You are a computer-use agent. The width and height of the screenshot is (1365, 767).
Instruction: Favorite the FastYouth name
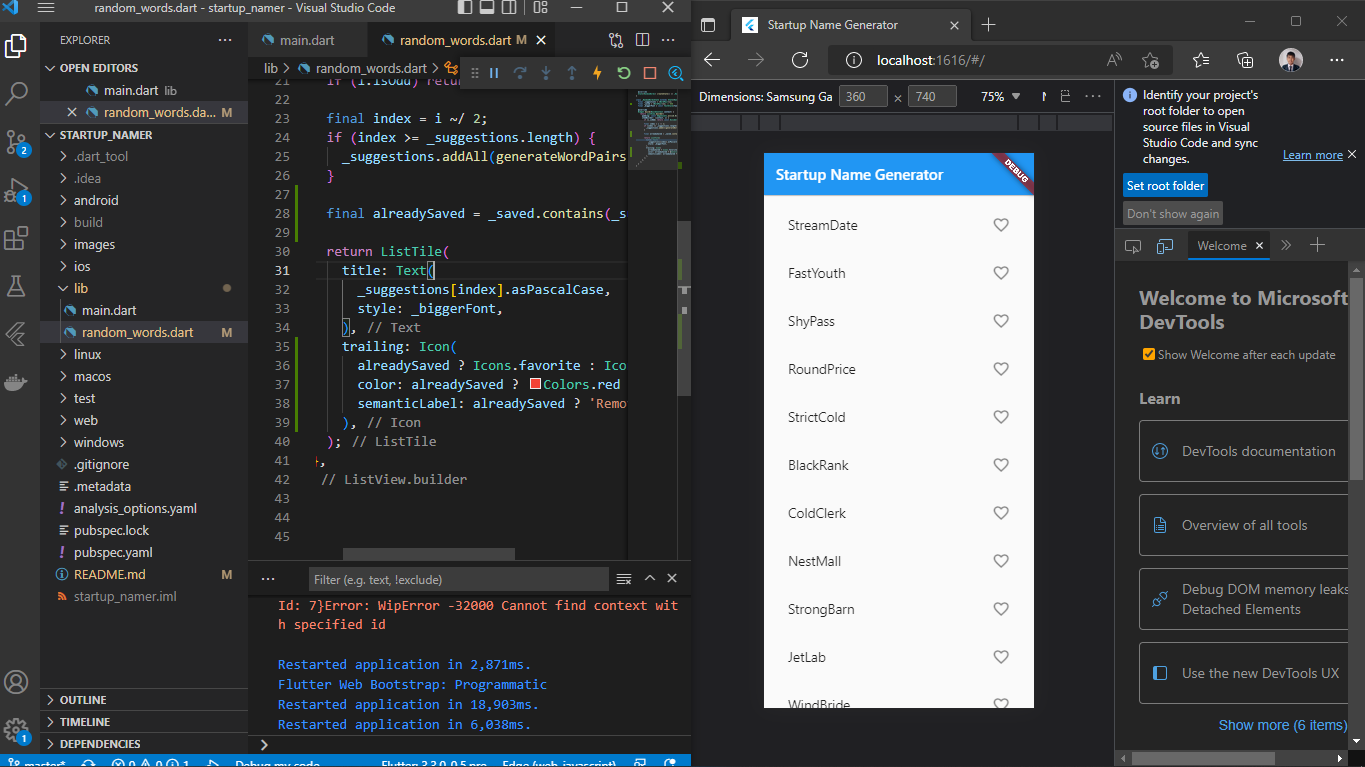(x=1001, y=273)
